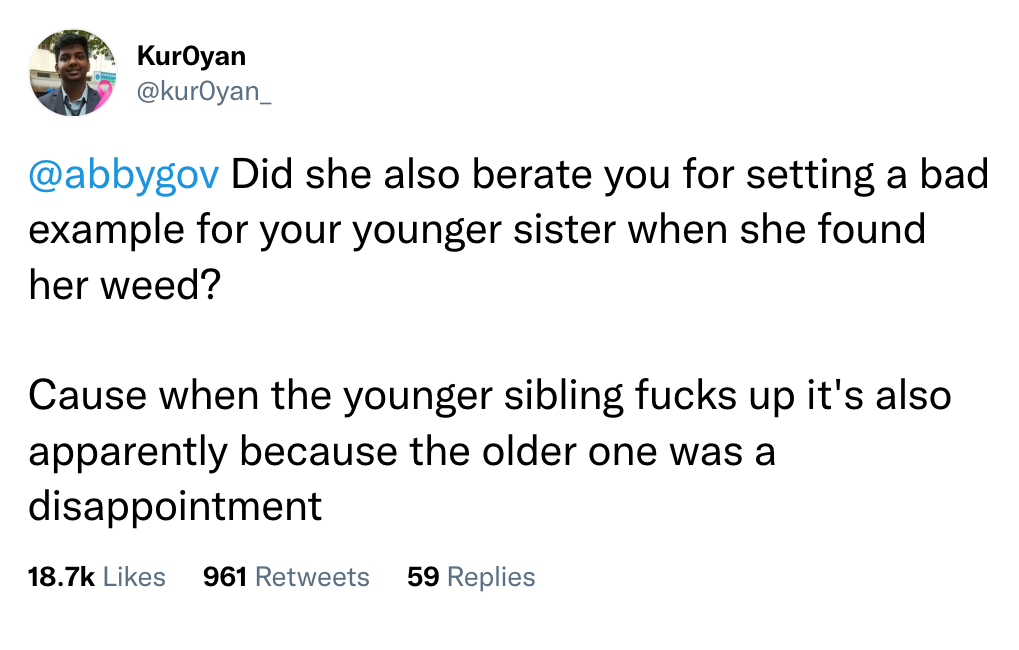View the 59 reply count

click(x=423, y=577)
